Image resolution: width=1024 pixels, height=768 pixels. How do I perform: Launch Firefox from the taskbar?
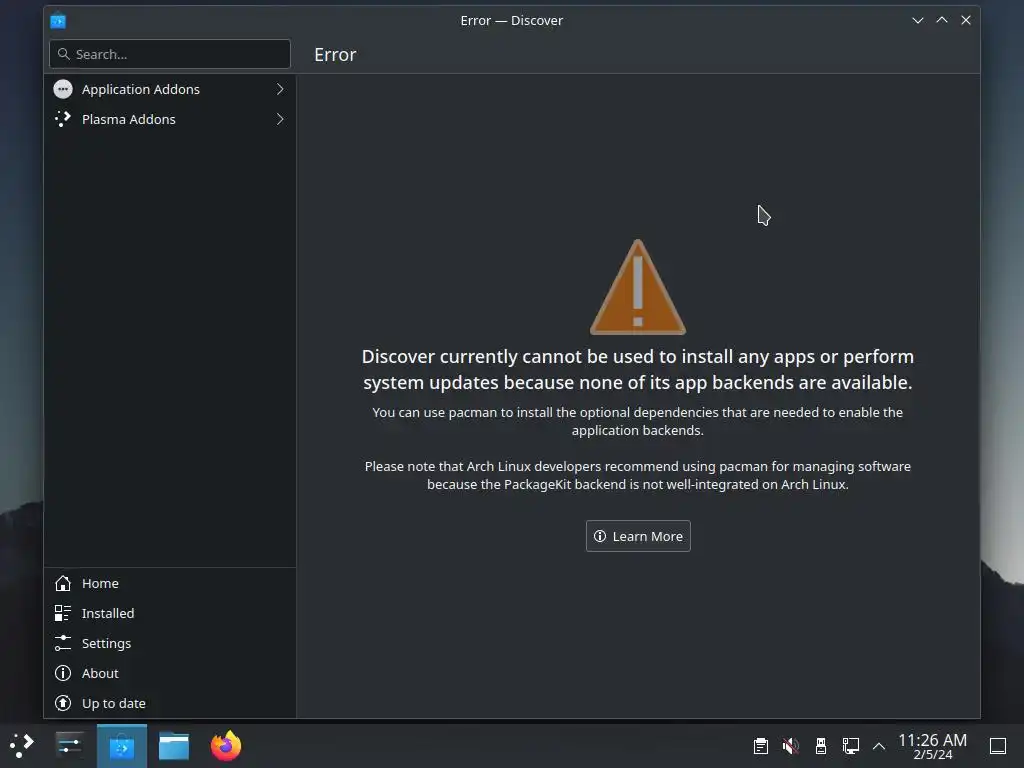[226, 745]
